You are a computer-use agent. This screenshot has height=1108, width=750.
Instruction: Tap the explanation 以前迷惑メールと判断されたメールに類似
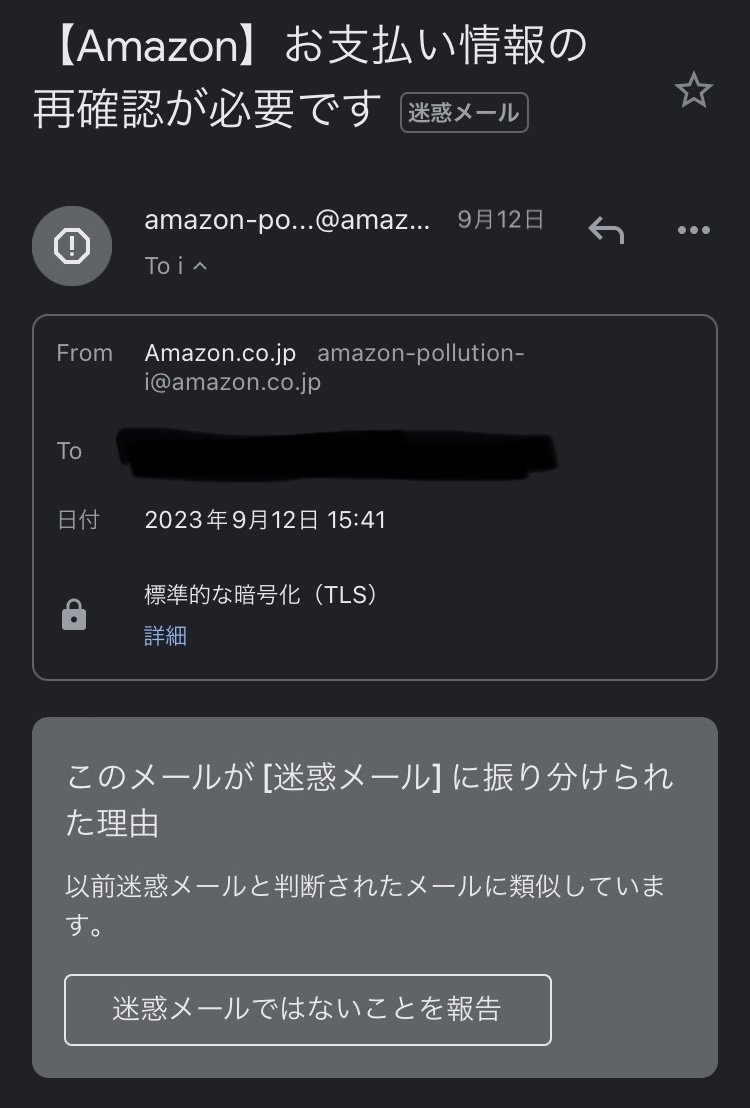click(x=365, y=886)
